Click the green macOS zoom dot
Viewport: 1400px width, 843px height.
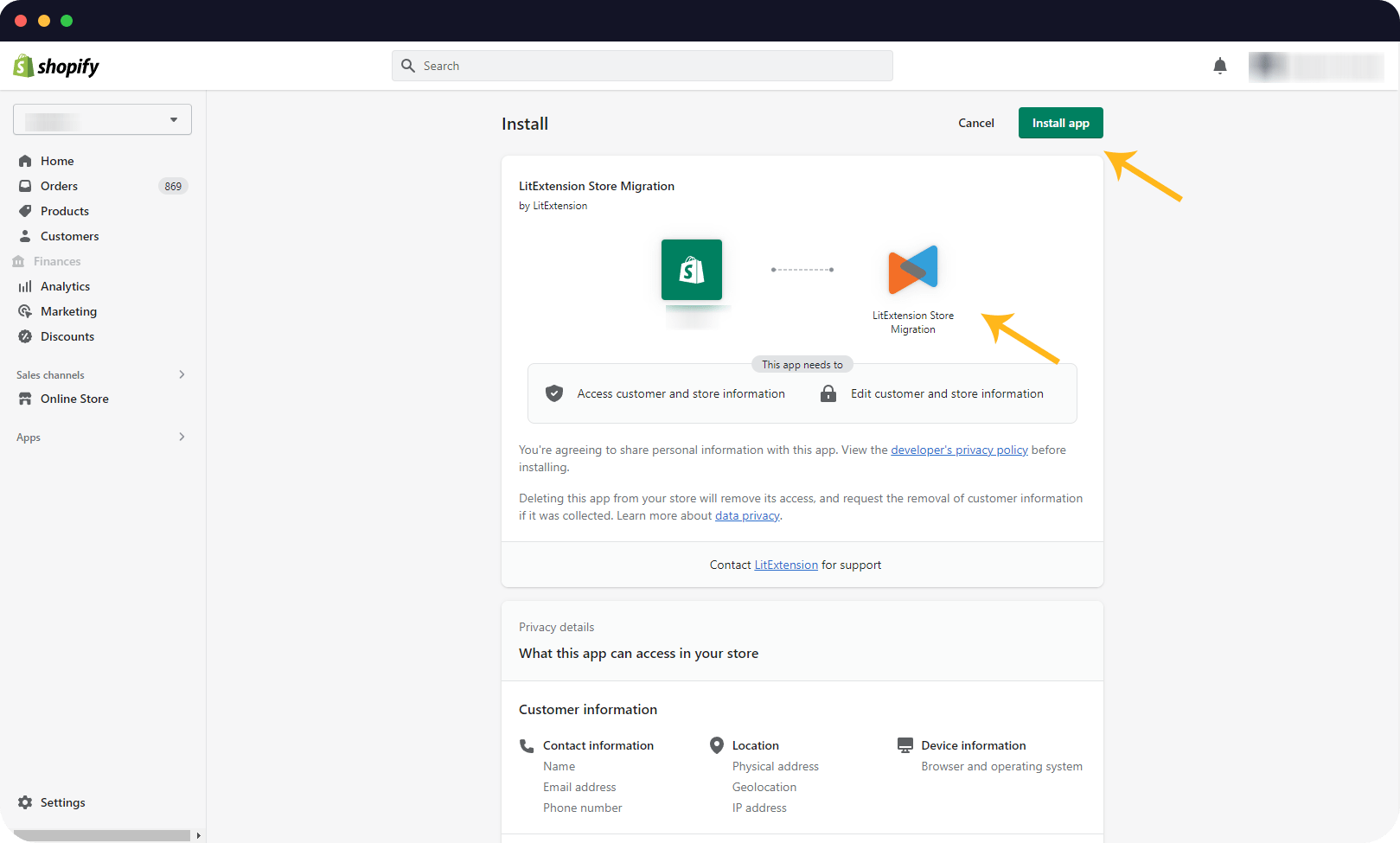(67, 21)
